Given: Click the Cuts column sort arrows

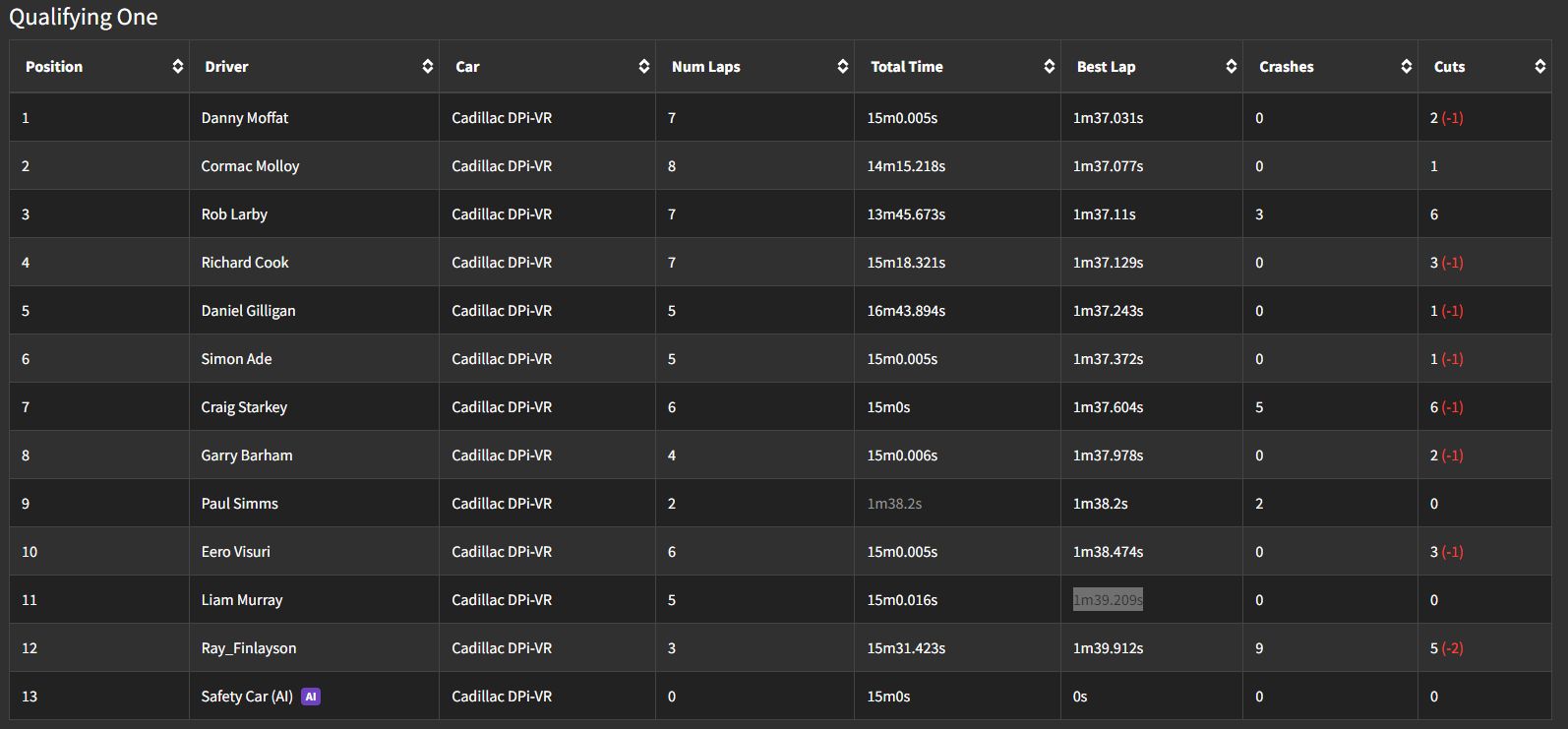Looking at the screenshot, I should (1540, 67).
